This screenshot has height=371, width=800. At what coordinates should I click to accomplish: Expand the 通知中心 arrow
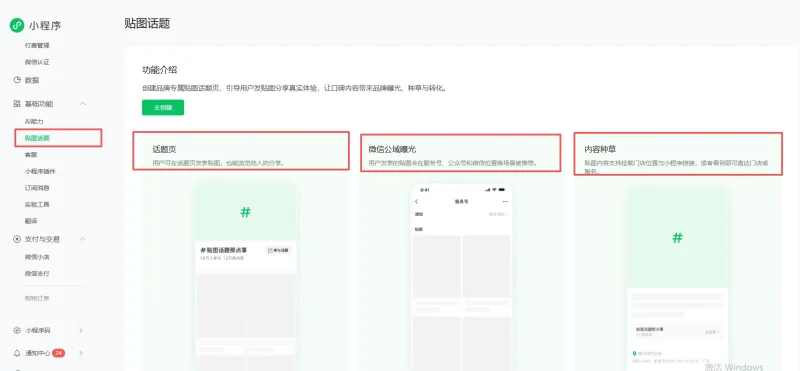[x=81, y=353]
